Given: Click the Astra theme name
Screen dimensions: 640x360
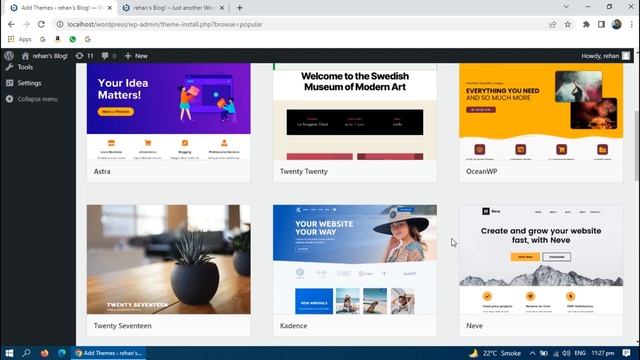Looking at the screenshot, I should coord(102,171).
